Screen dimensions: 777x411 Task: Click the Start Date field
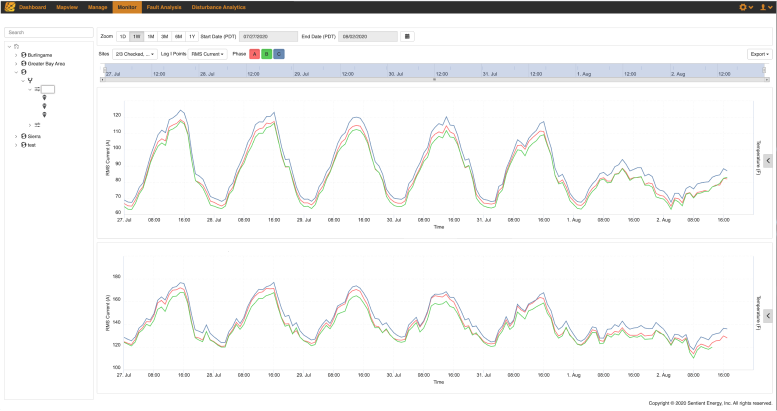269,37
